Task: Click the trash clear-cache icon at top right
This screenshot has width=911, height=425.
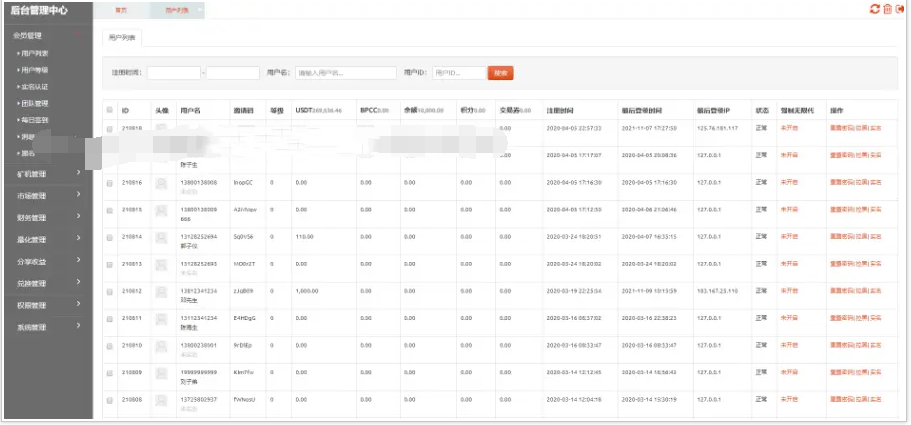Action: (x=887, y=9)
